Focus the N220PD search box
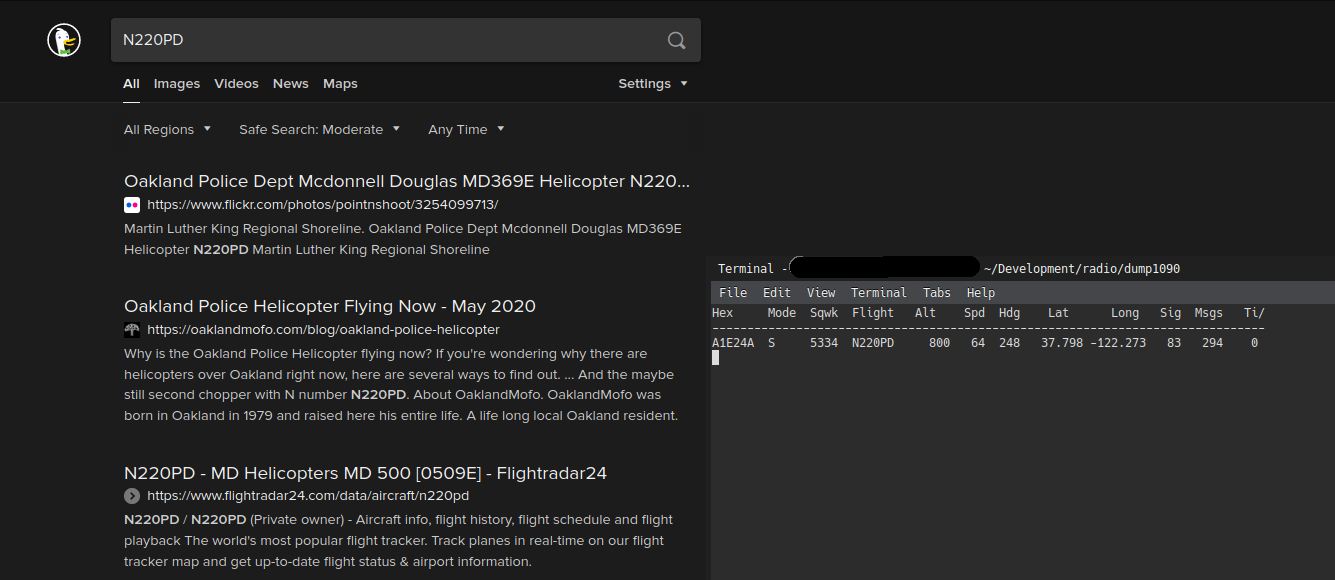 tap(405, 40)
